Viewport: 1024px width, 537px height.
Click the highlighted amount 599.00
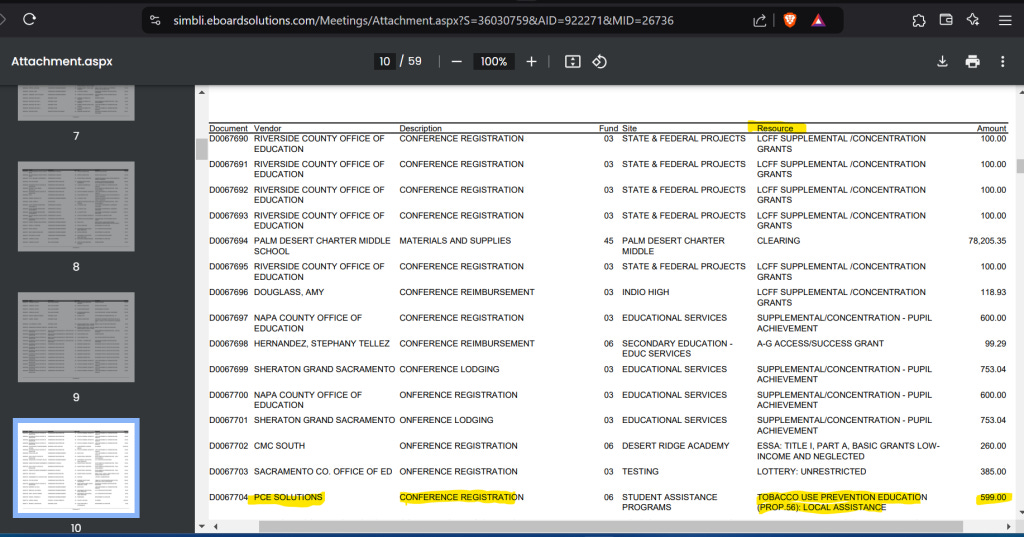[x=993, y=497]
